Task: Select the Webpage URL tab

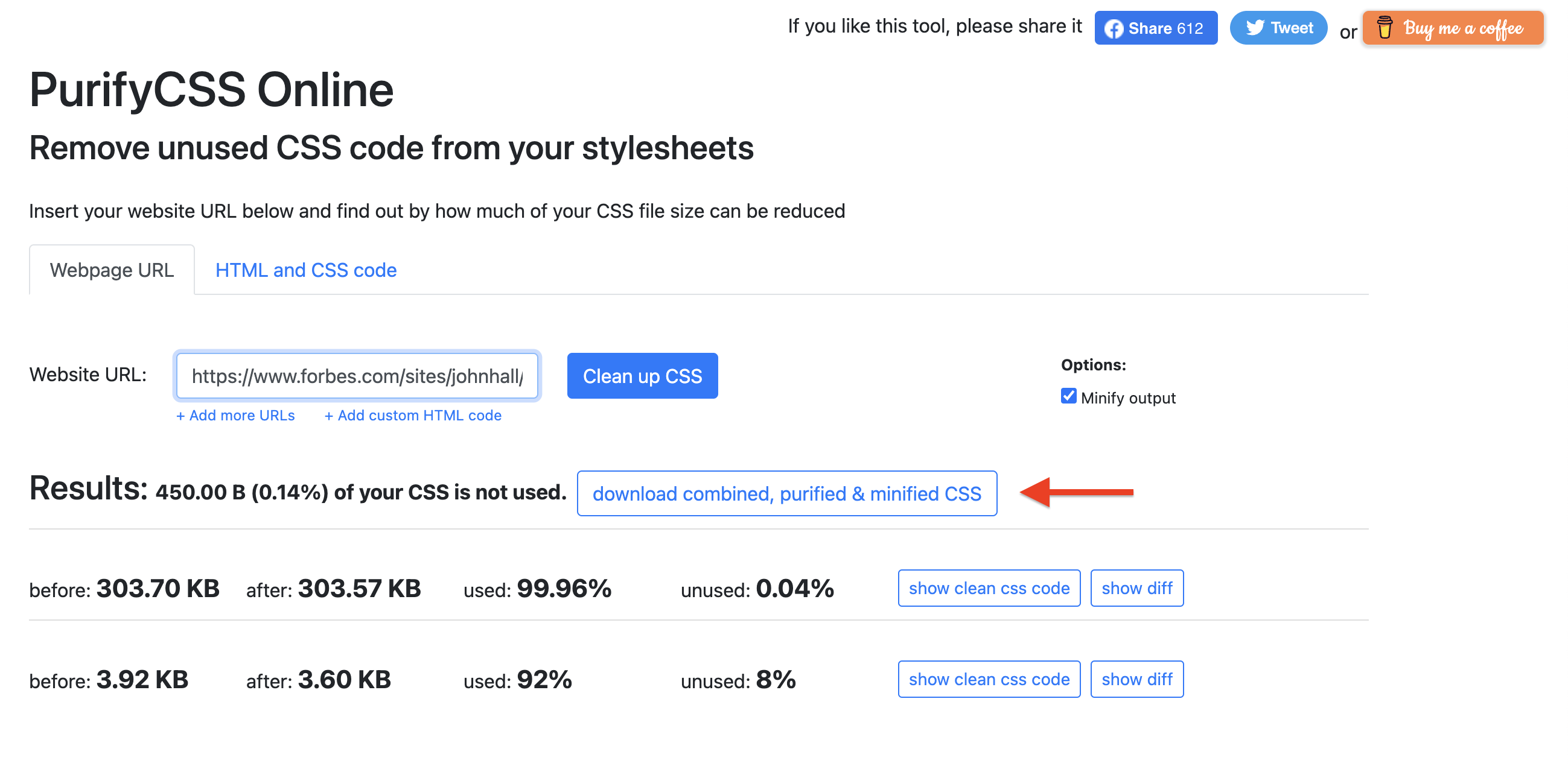Action: 112,270
